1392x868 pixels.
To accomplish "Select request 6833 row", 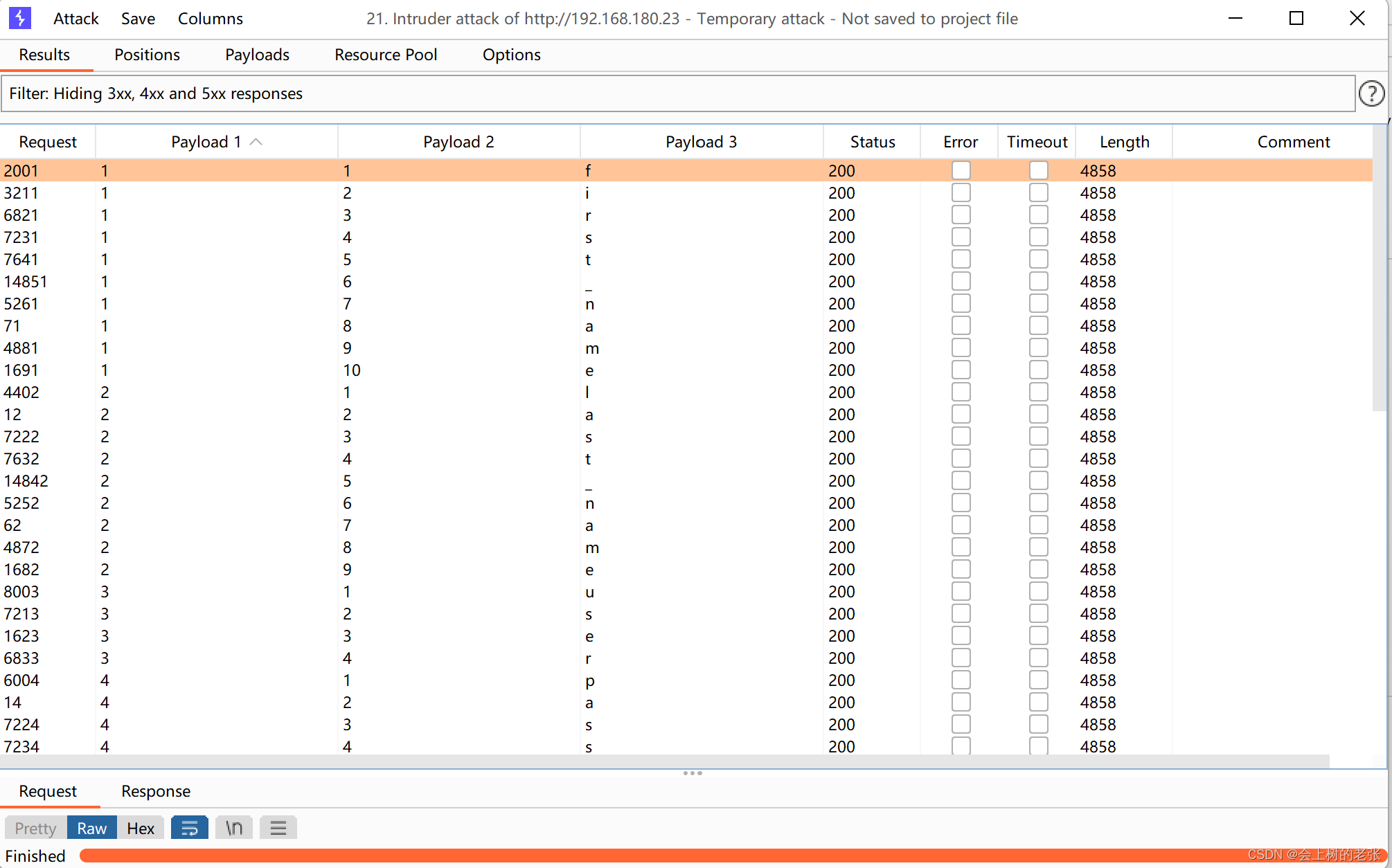I will point(686,658).
